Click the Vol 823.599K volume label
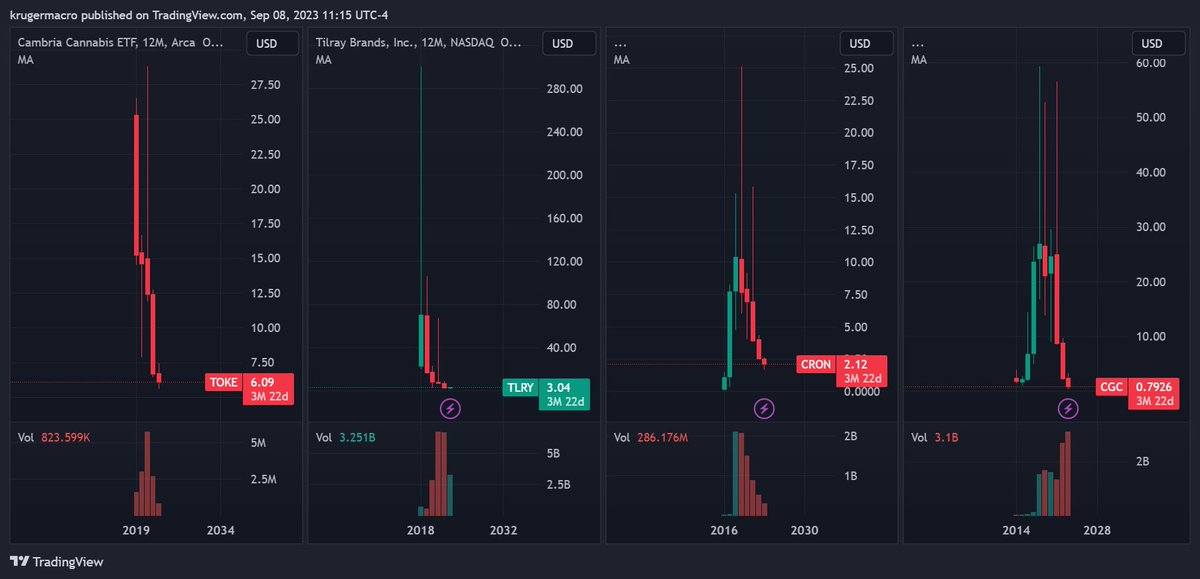 (54, 438)
